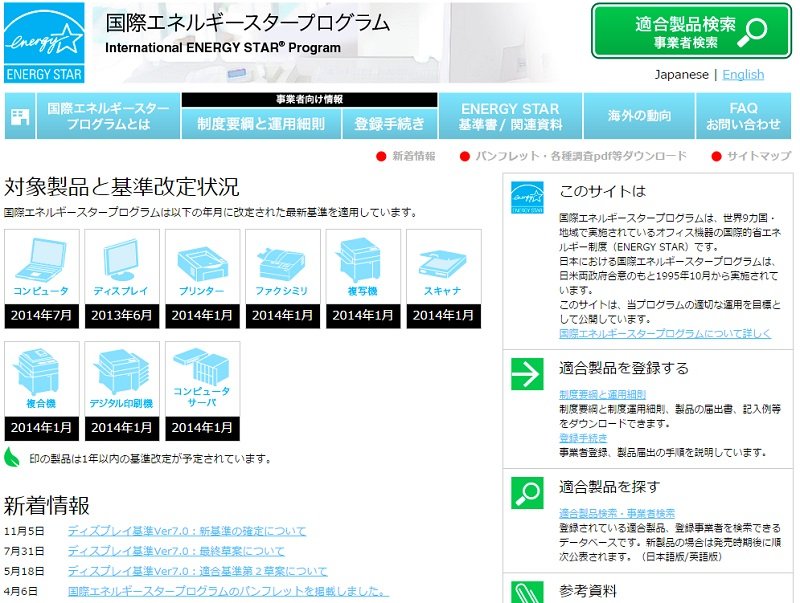
Task: Click the 適合製品を登録する heading
Action: pyautogui.click(x=624, y=368)
